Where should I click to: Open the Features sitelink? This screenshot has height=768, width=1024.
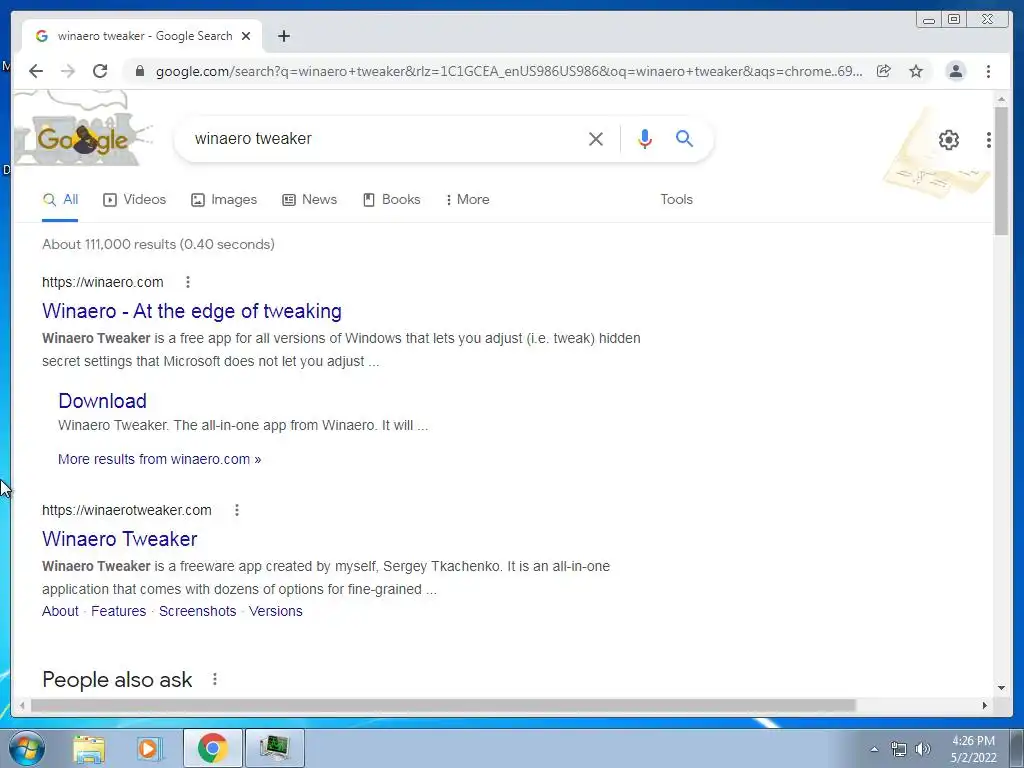pyautogui.click(x=118, y=611)
